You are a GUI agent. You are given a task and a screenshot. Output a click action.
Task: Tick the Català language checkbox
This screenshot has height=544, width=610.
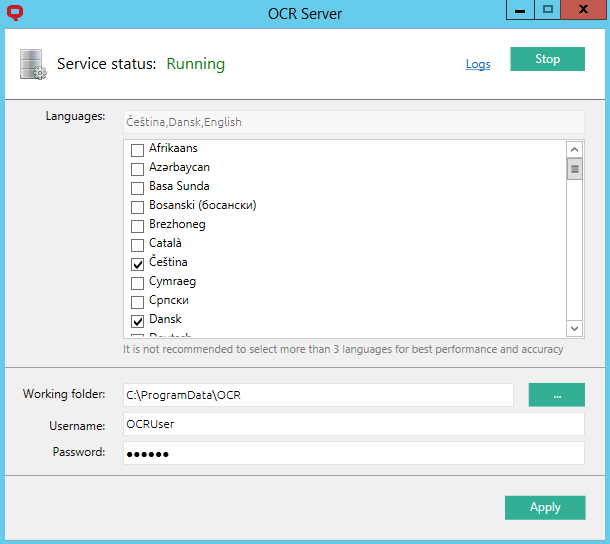pyautogui.click(x=138, y=244)
